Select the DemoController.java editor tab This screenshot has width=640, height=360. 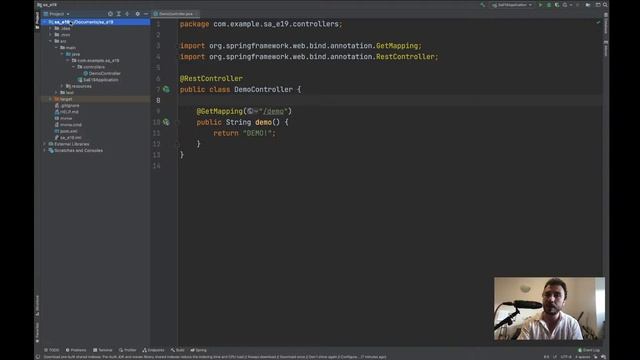pos(176,14)
